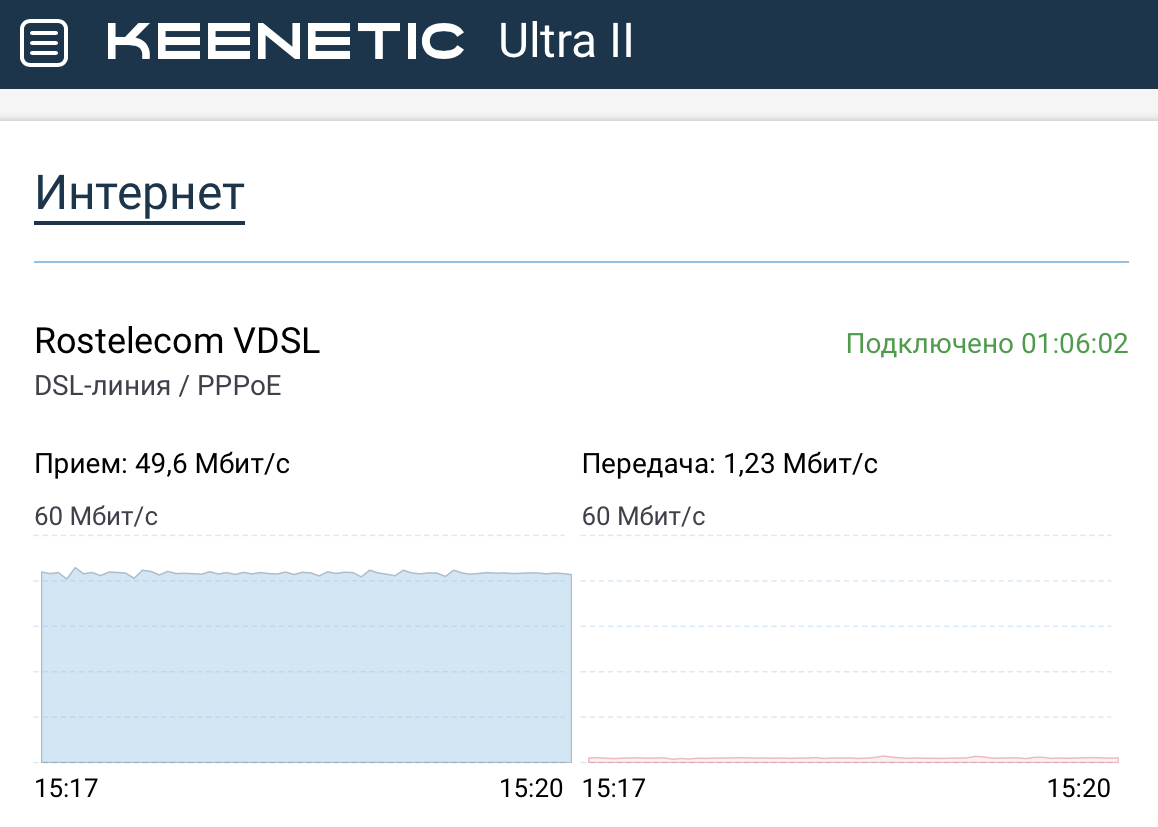The image size is (1158, 827).
Task: Click the 60 Мбит/с axis label on upload chart
Action: pos(645,517)
